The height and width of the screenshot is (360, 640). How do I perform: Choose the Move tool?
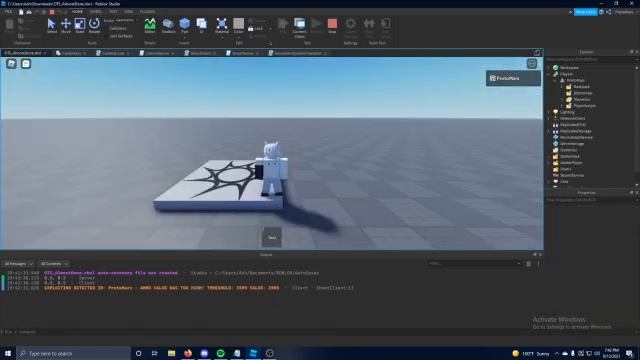(x=66, y=26)
